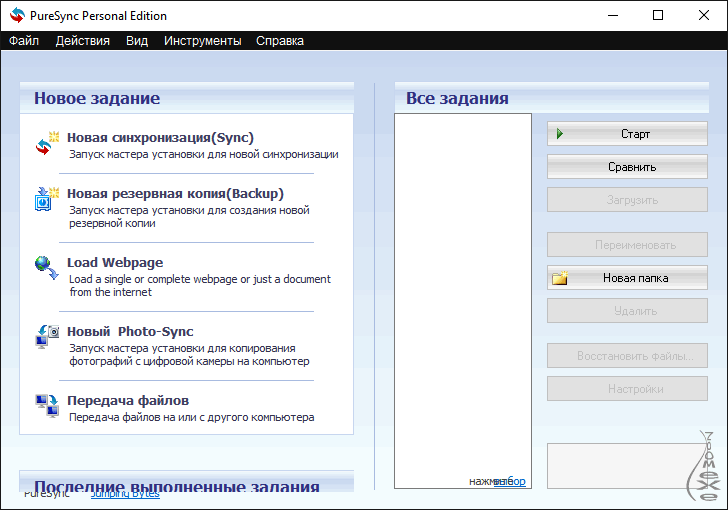Close the PureSync window
This screenshot has width=728, height=510.
704,15
